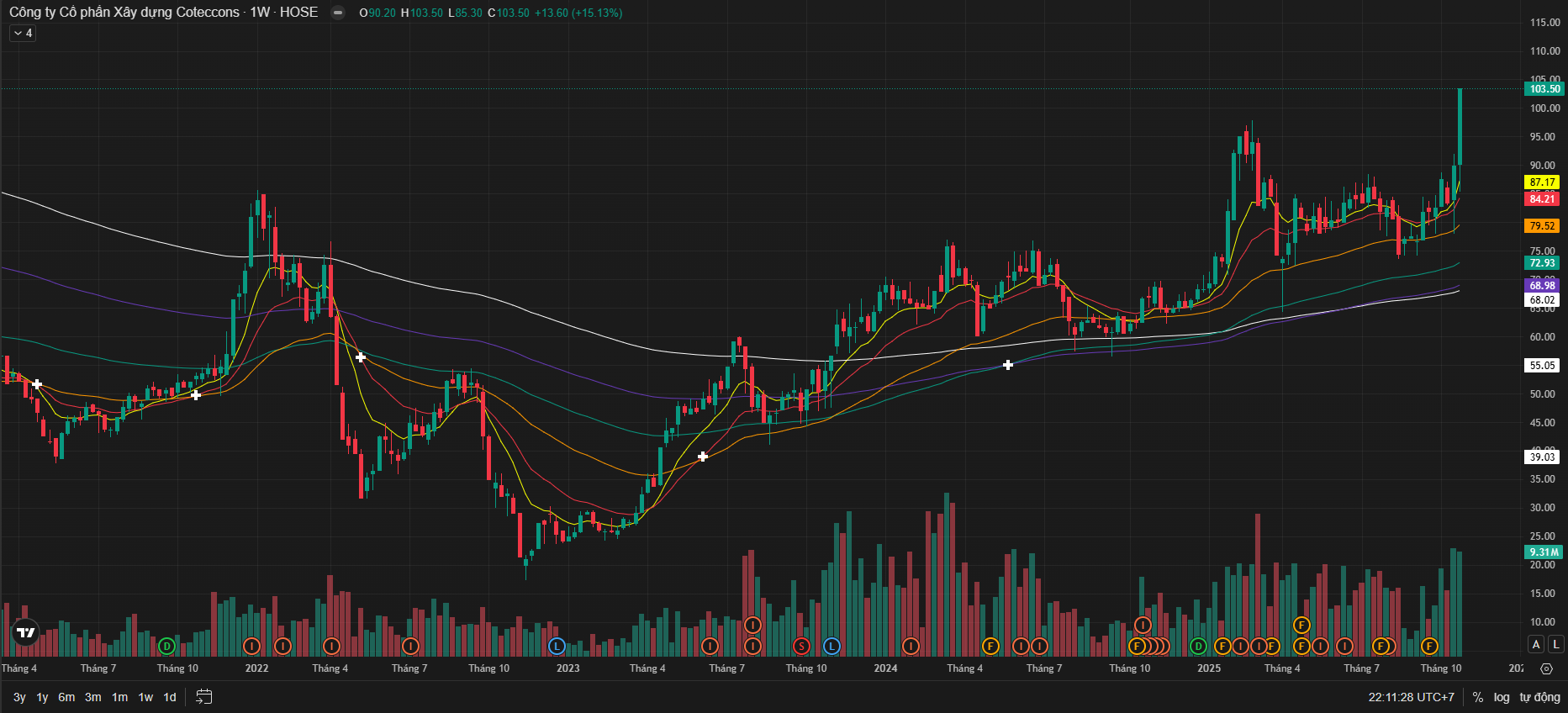This screenshot has width=1568, height=713.
Task: Toggle the A auto-fit button
Action: click(x=1536, y=644)
